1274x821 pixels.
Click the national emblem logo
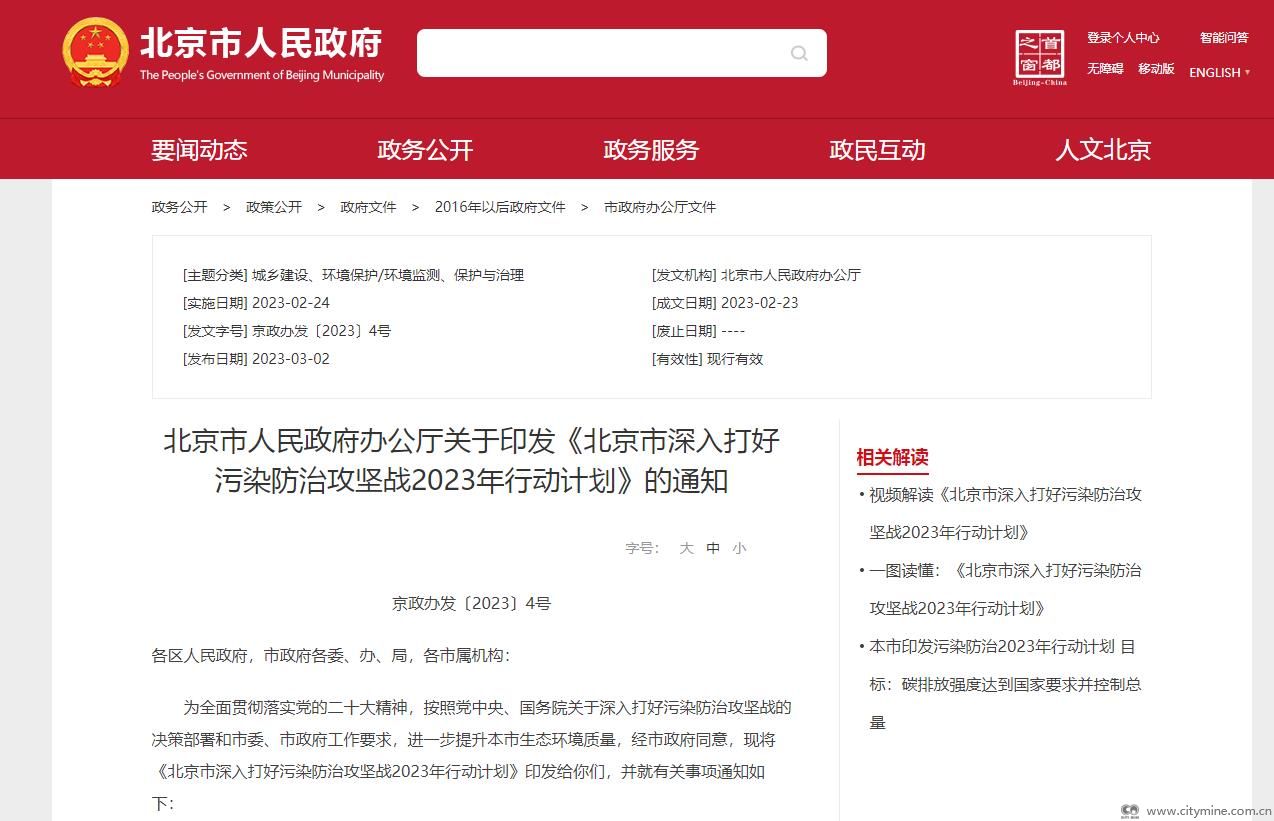point(95,52)
